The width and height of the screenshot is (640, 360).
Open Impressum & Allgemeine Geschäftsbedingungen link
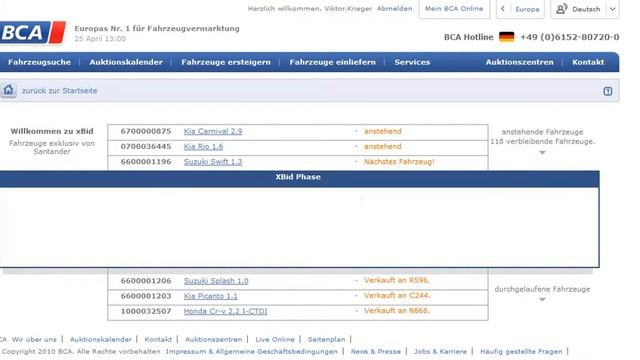(x=252, y=351)
